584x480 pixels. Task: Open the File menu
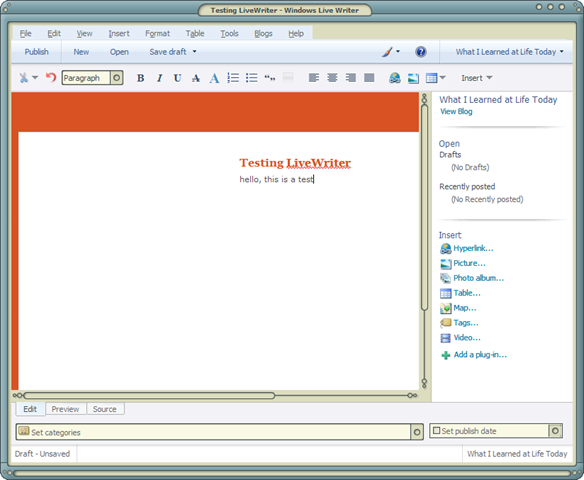25,34
